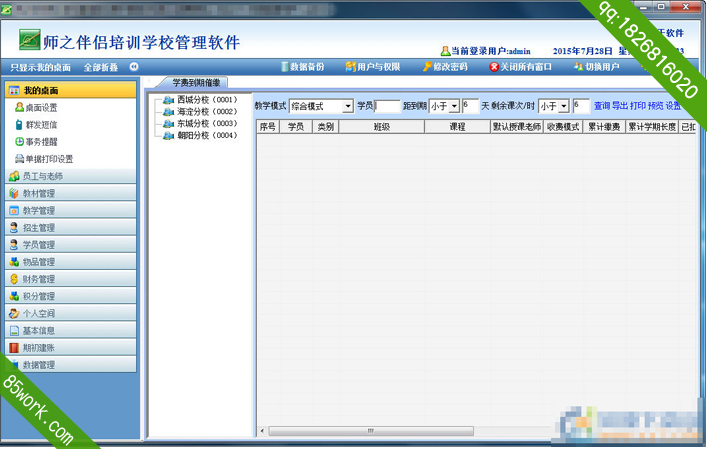Viewport: 707px width, 449px height.
Task: Click the 设置 settings link
Action: coord(674,106)
